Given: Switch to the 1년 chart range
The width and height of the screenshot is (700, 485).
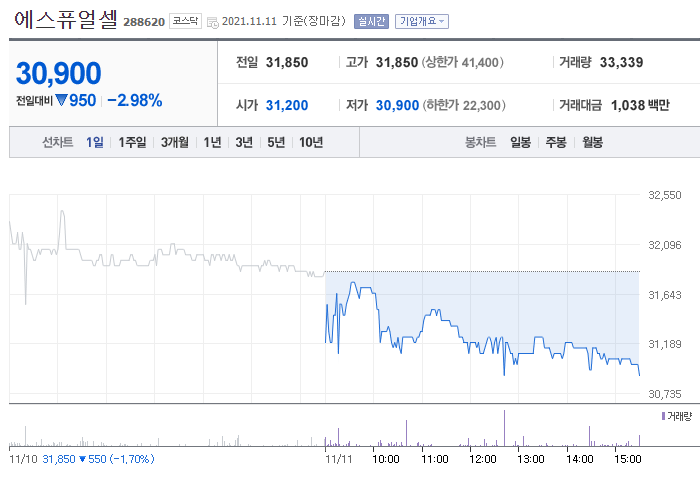Looking at the screenshot, I should 212,142.
